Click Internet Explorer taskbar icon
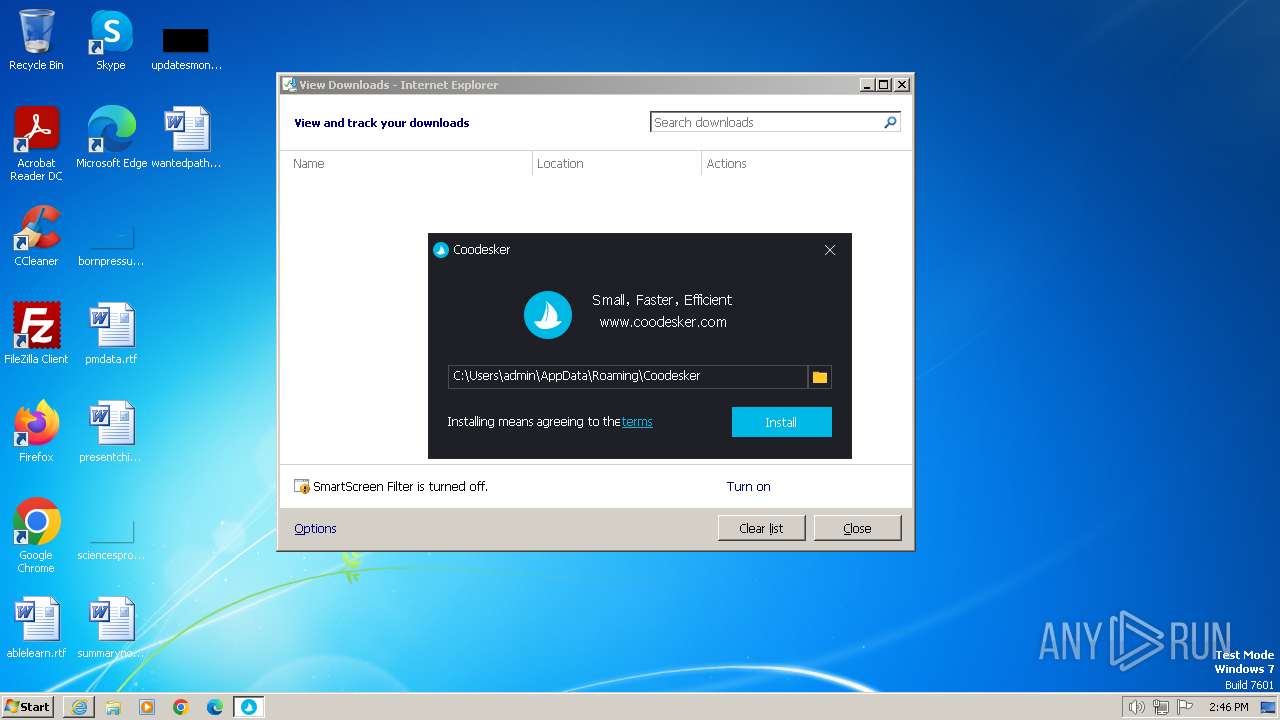 (79, 707)
